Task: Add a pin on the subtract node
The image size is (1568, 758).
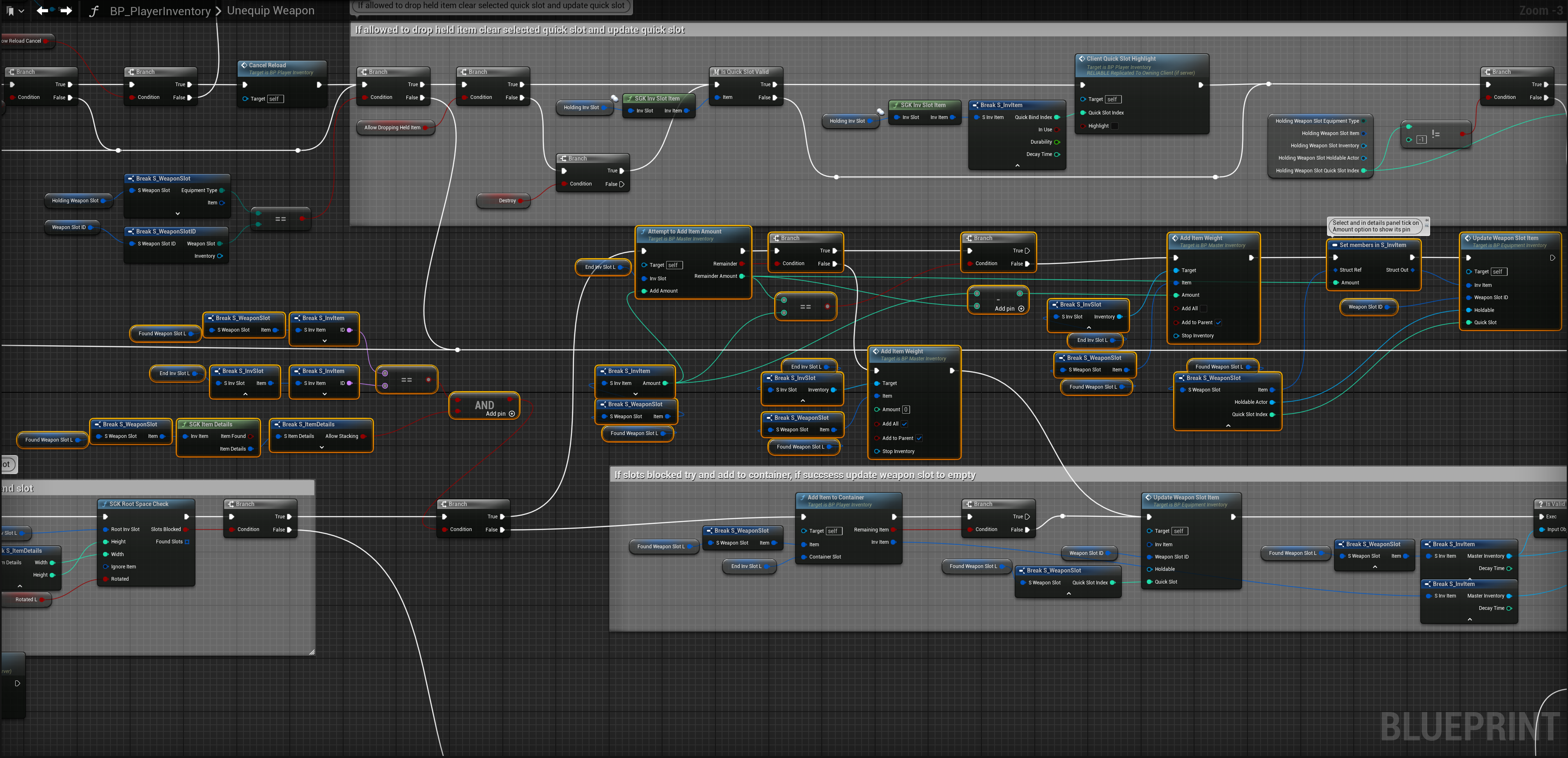Action: (1021, 309)
